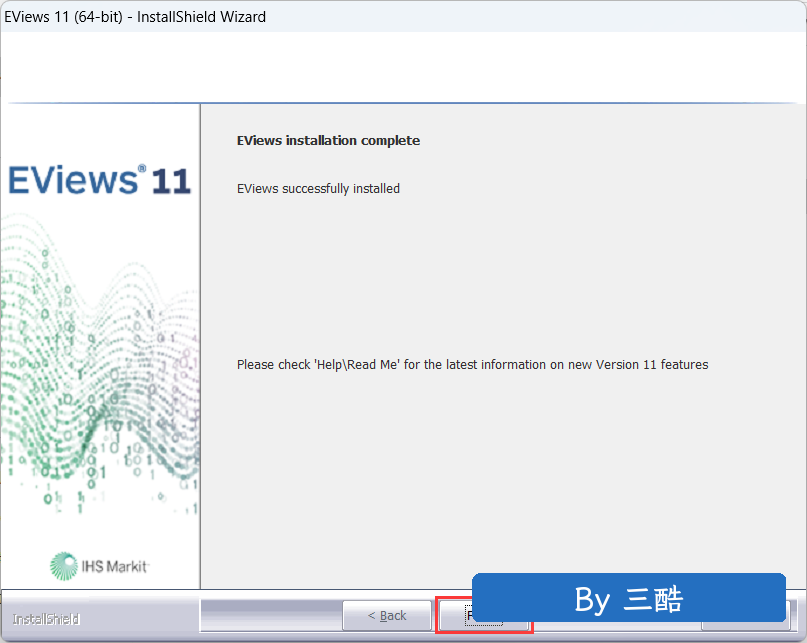This screenshot has width=807, height=643.
Task: Click the InstallShield label in the footer
Action: (46, 619)
